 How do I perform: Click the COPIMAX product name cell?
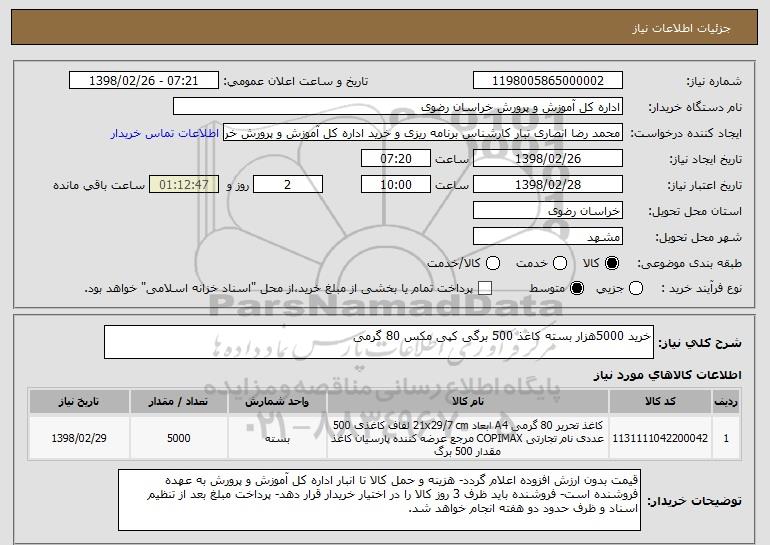468,438
